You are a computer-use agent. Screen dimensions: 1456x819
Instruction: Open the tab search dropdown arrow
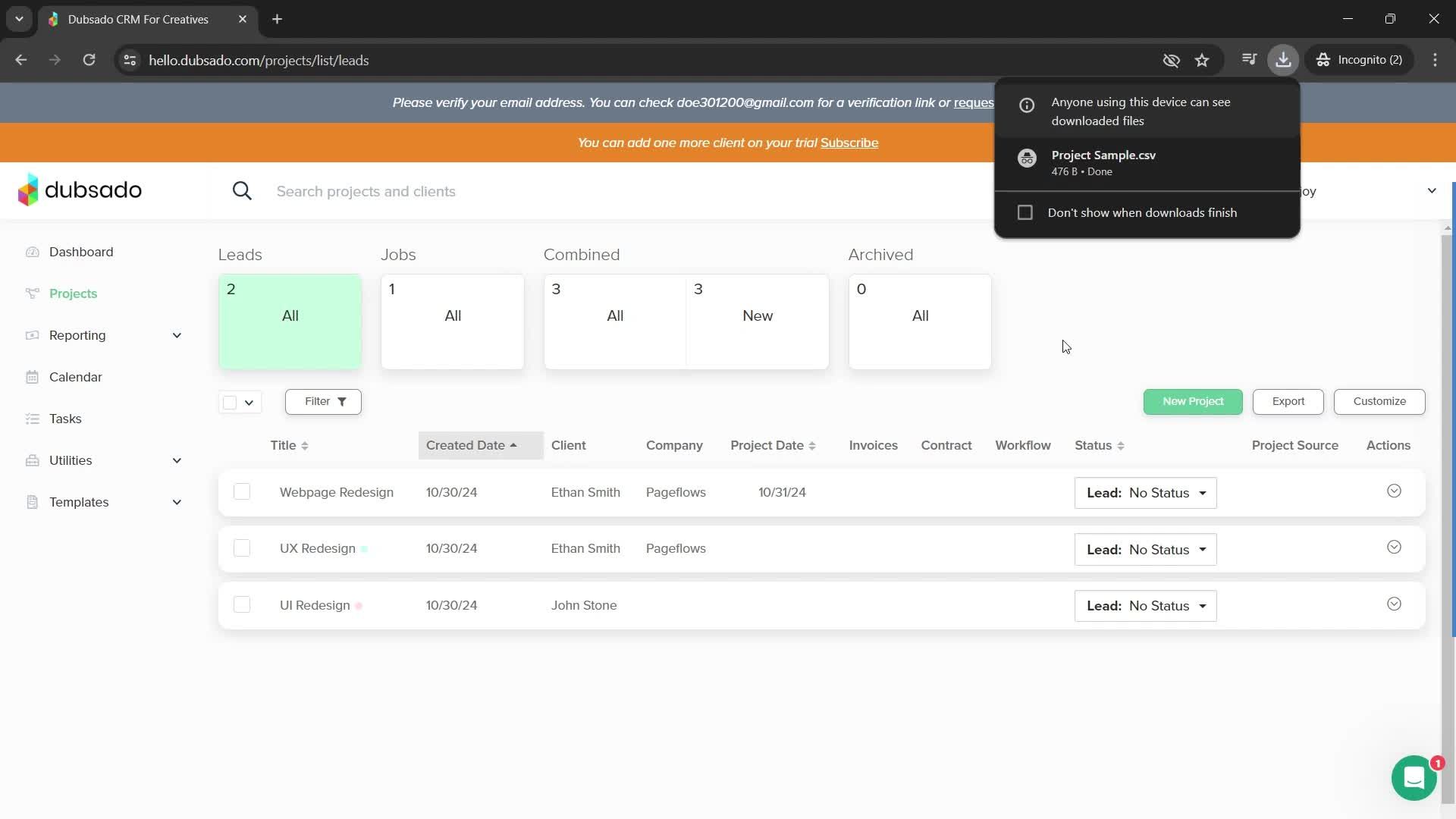[x=19, y=19]
